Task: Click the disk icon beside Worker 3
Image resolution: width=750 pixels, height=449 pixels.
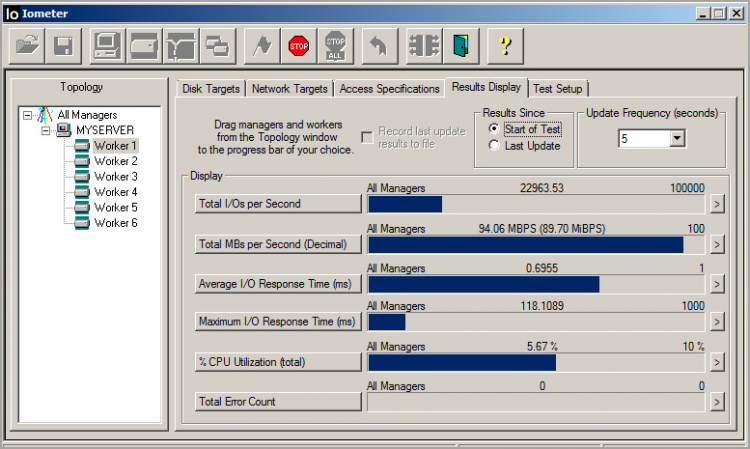Action: (x=82, y=176)
